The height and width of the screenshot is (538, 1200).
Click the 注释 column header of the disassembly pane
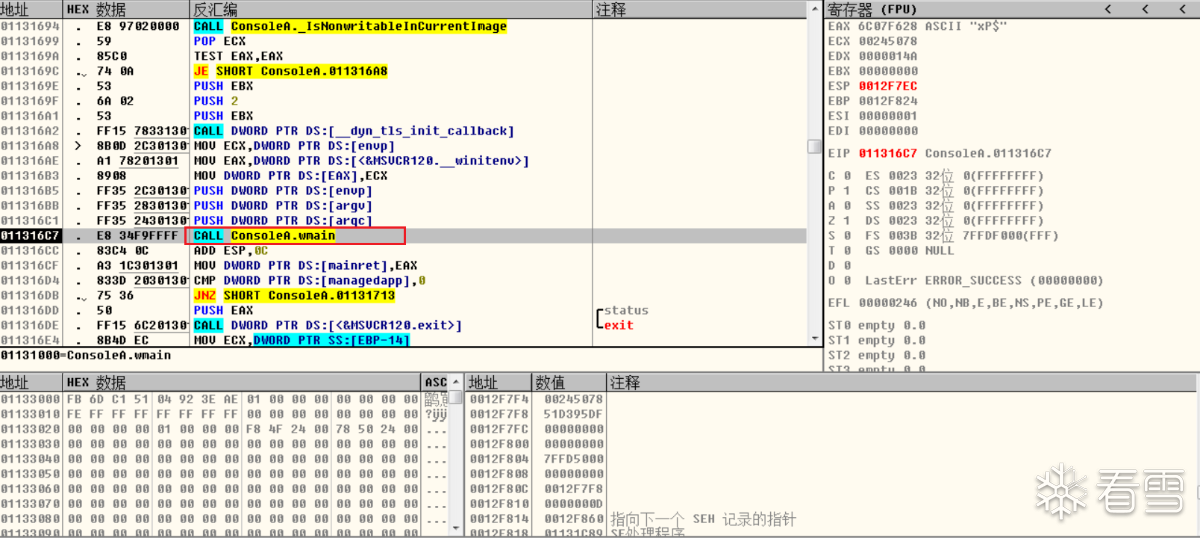click(700, 9)
